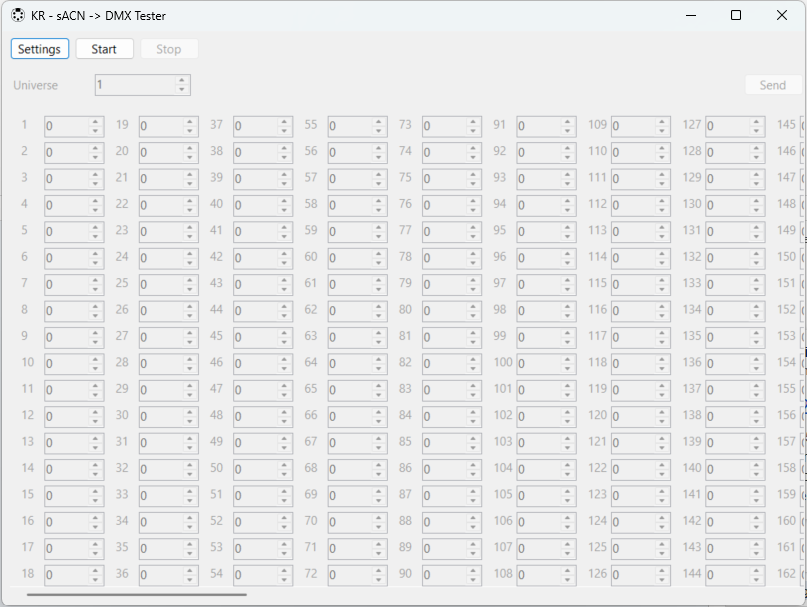The image size is (807, 607).
Task: Increment channel 96 with up arrow
Action: click(x=568, y=254)
